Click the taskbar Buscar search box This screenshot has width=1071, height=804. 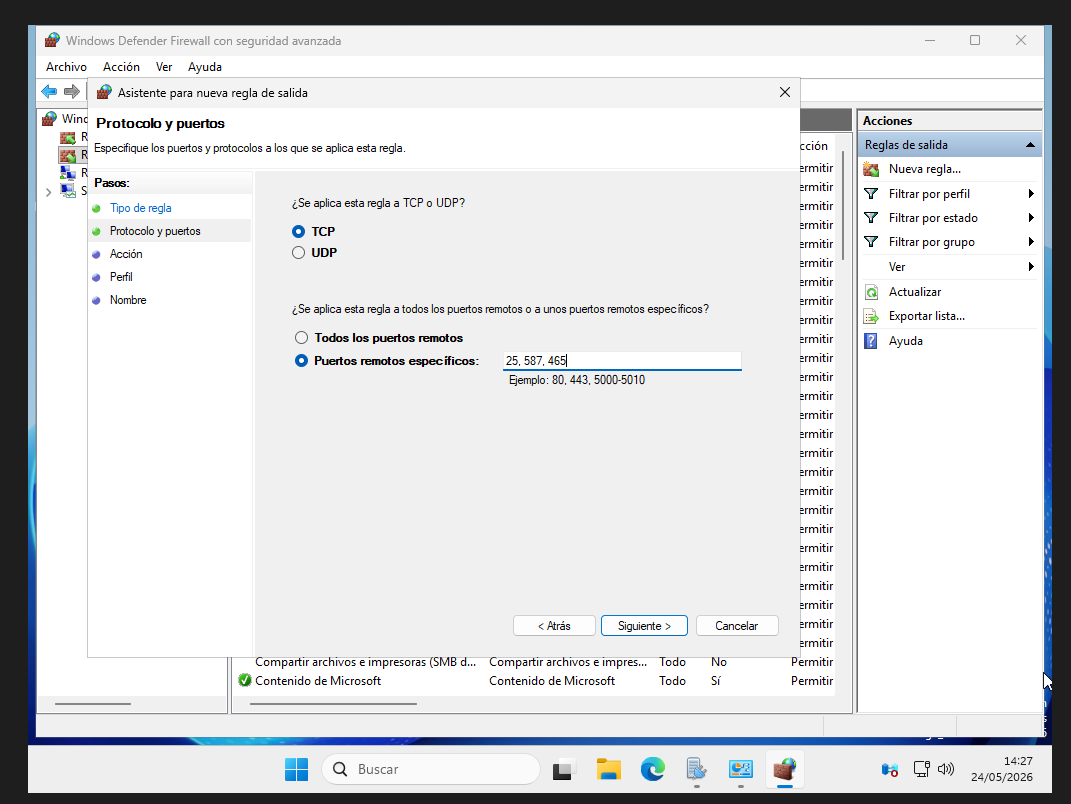(430, 769)
